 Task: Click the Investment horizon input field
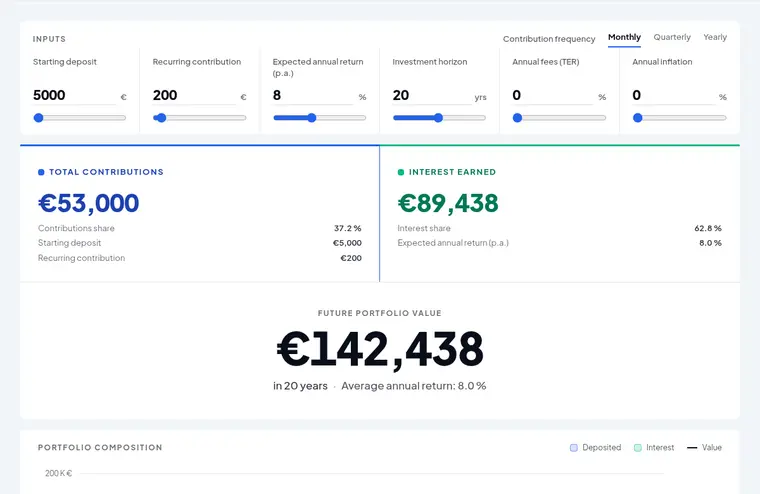tap(432, 95)
